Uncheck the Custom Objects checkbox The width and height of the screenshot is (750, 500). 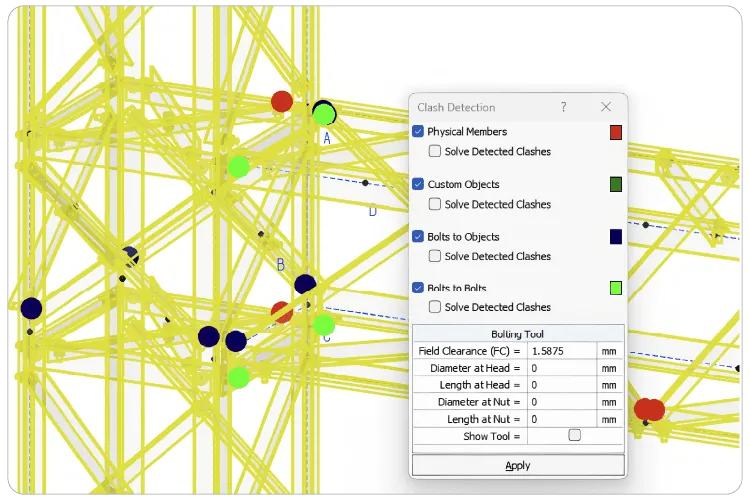pos(418,184)
